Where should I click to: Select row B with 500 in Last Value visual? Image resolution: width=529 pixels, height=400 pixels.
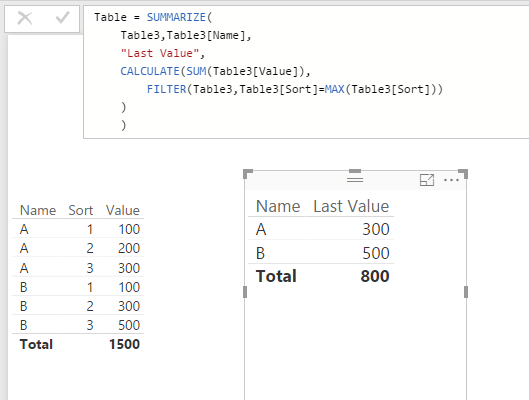321,253
